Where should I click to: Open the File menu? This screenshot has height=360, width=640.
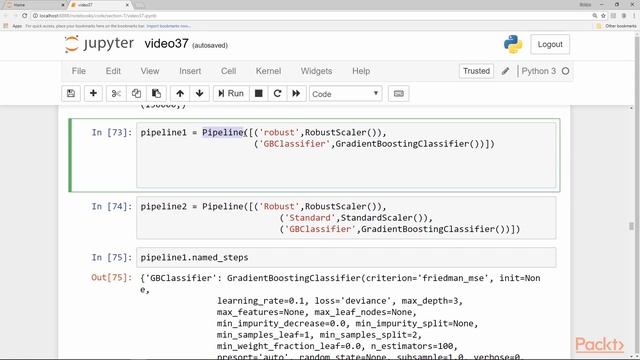point(79,71)
